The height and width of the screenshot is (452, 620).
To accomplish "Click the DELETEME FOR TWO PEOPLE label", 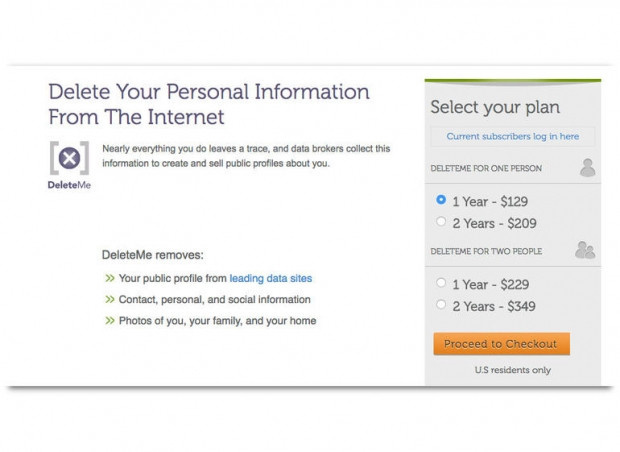I will 486,250.
